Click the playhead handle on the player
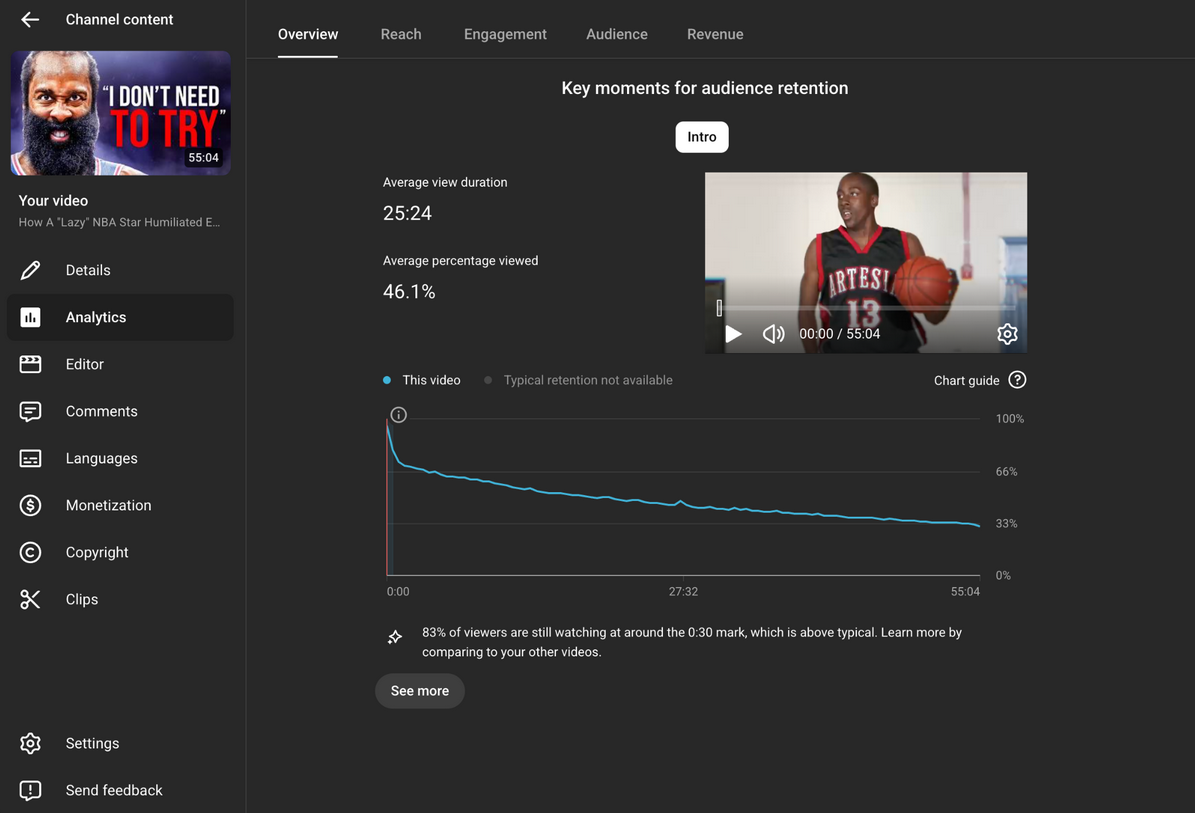This screenshot has height=813, width=1195. [x=719, y=308]
